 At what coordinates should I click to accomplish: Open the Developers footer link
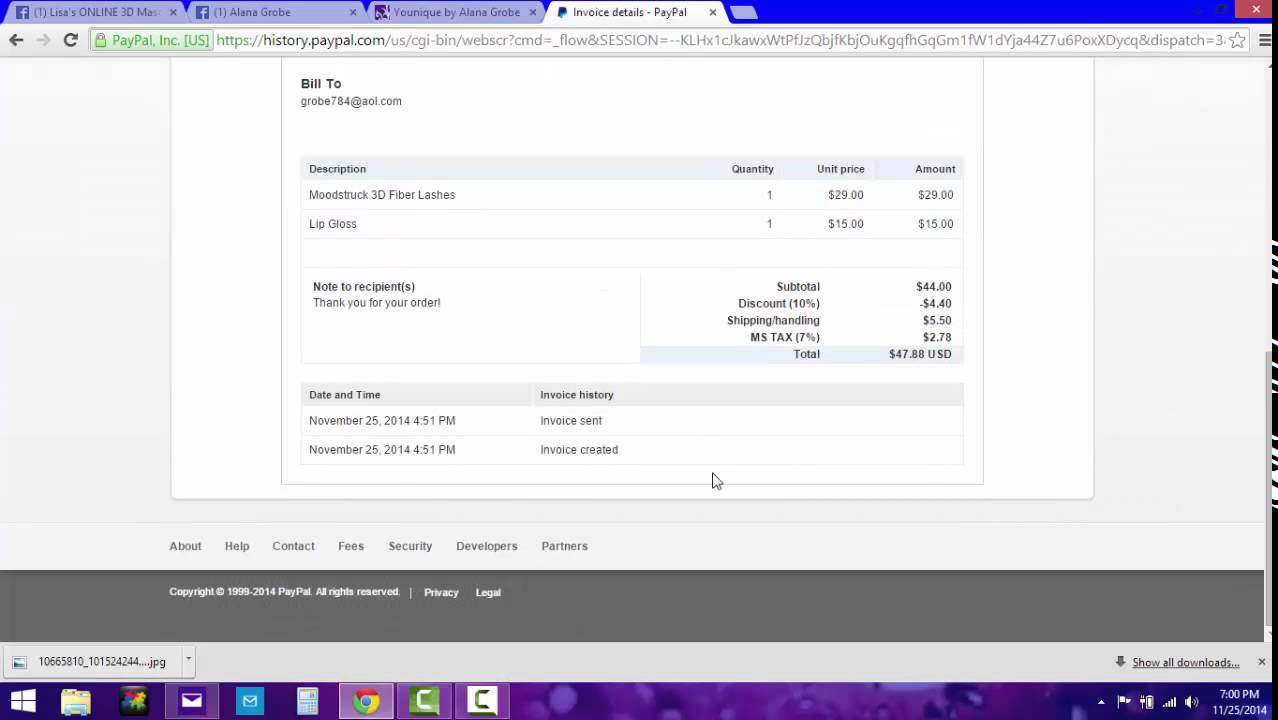pyautogui.click(x=487, y=546)
